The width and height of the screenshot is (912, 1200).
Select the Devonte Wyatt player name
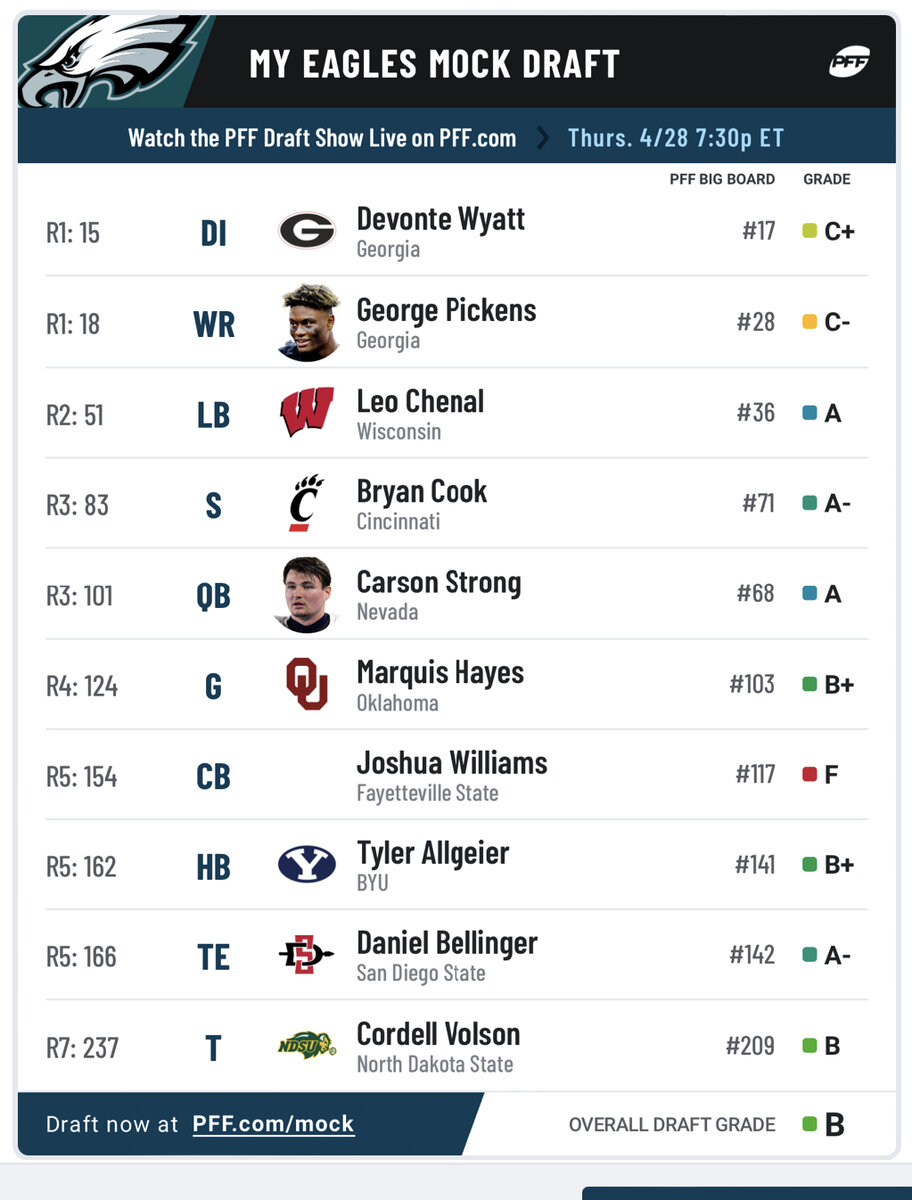click(441, 219)
